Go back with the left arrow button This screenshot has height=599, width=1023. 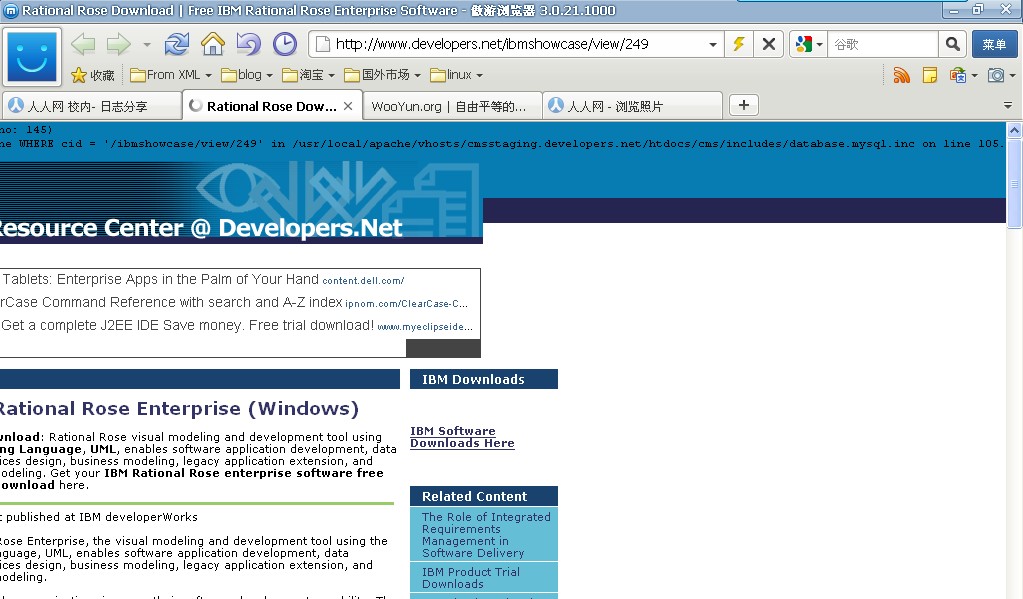[x=83, y=44]
